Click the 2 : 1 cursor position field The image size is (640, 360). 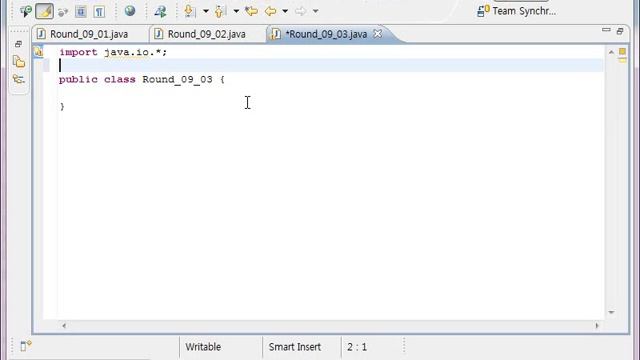[357, 347]
